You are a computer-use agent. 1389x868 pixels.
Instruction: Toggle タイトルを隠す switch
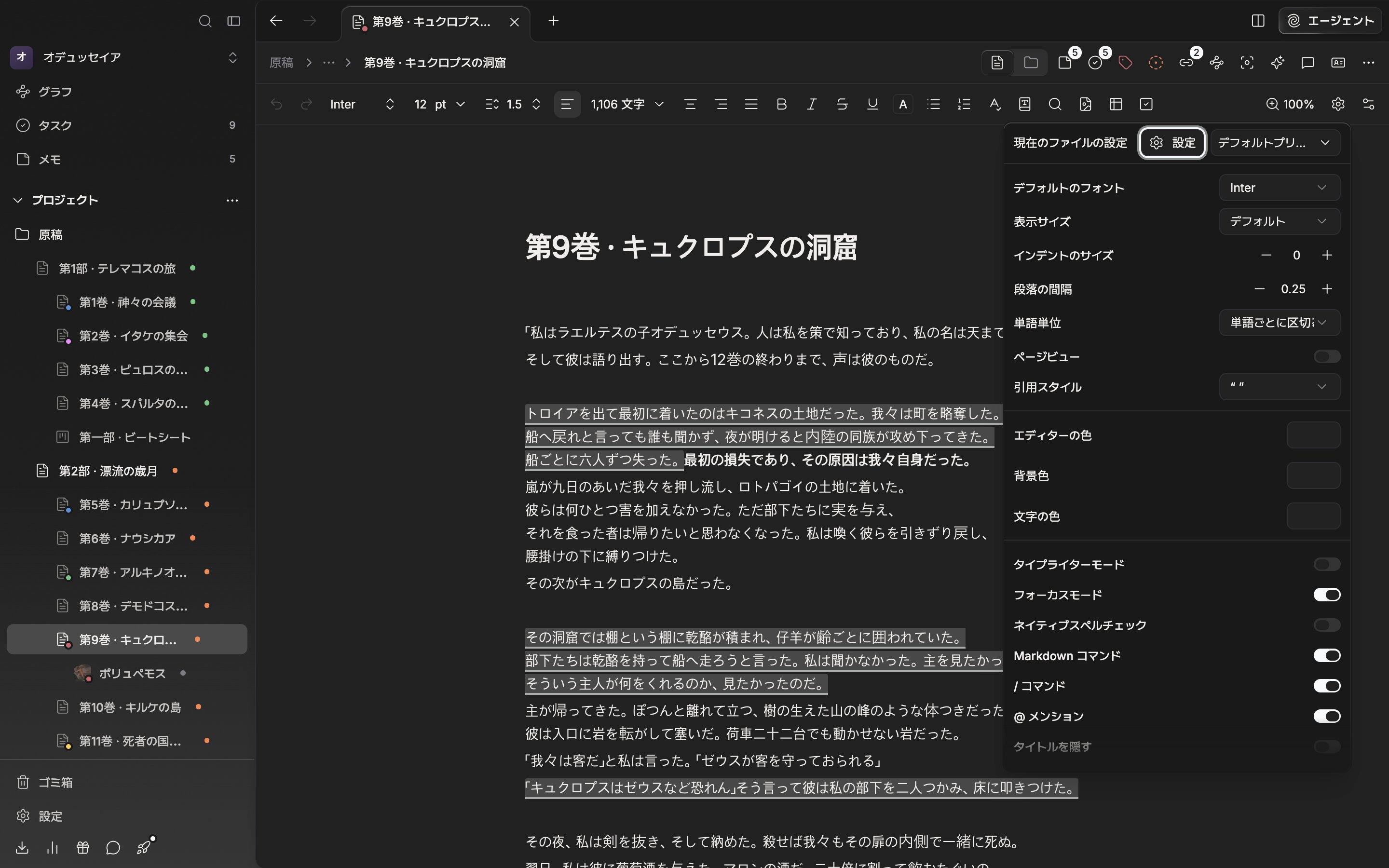[x=1326, y=746]
